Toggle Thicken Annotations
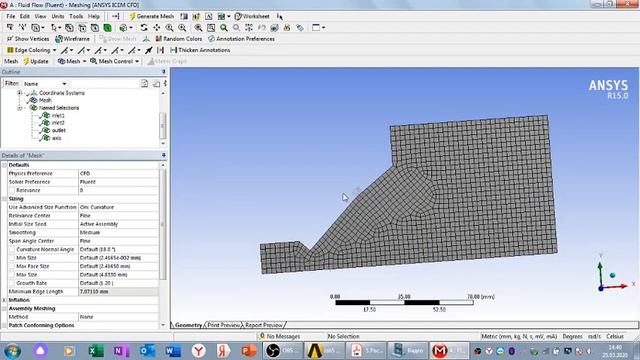Image resolution: width=640 pixels, height=360 pixels. pyautogui.click(x=200, y=50)
